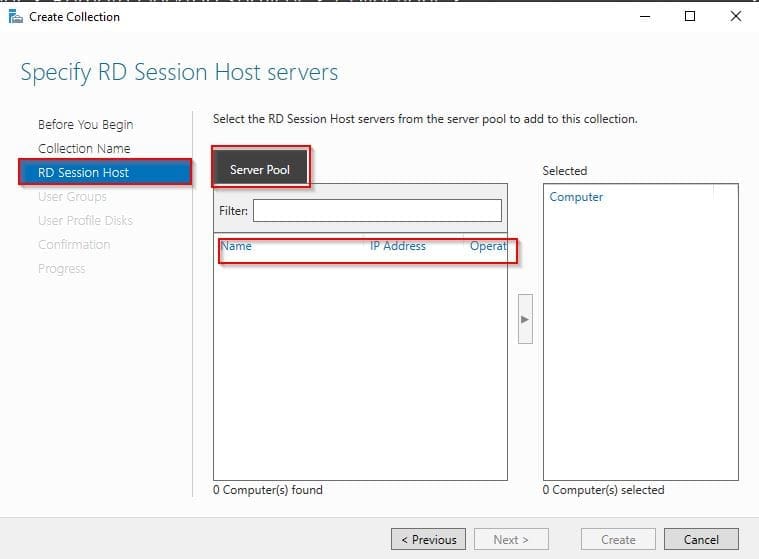The width and height of the screenshot is (759, 559).
Task: Click the right-arrow add server button
Action: [x=525, y=319]
